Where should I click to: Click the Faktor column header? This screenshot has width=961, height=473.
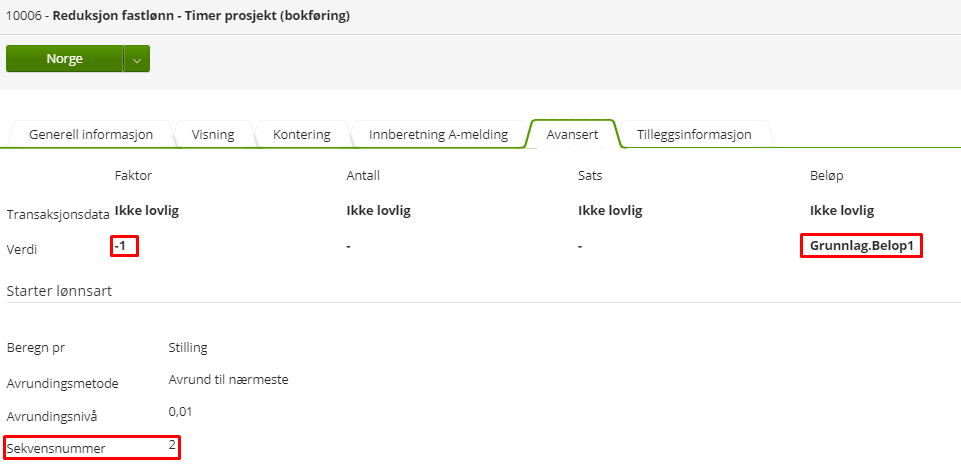point(133,175)
